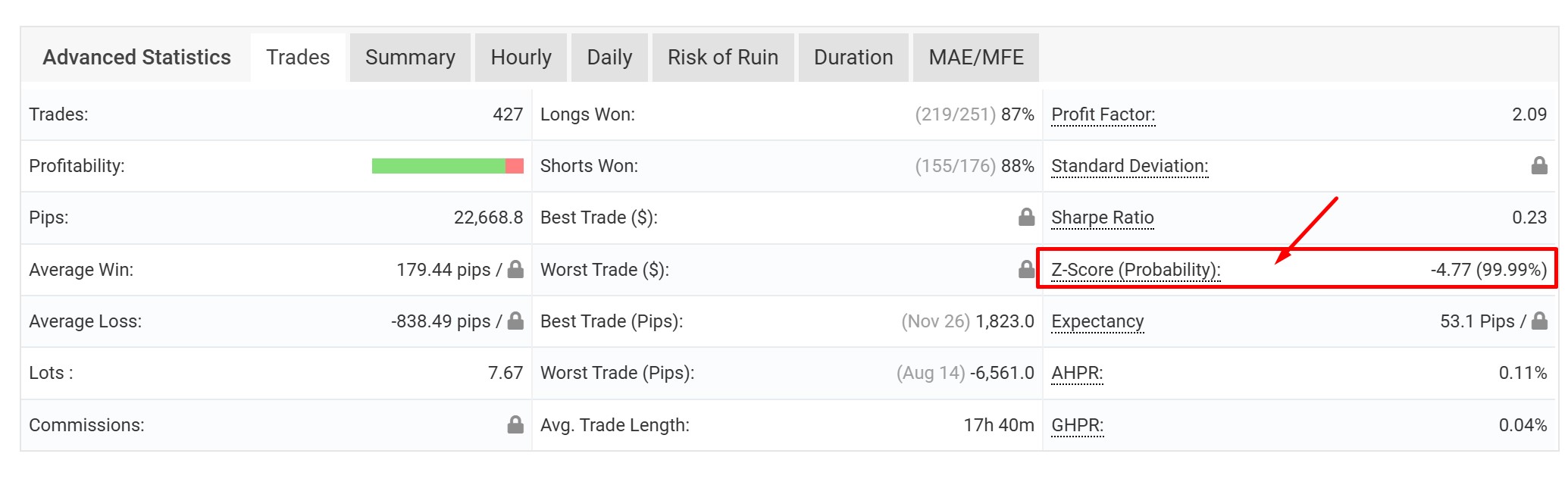1568x482 pixels.
Task: Click the lock icon beside Average Loss
Action: click(515, 321)
